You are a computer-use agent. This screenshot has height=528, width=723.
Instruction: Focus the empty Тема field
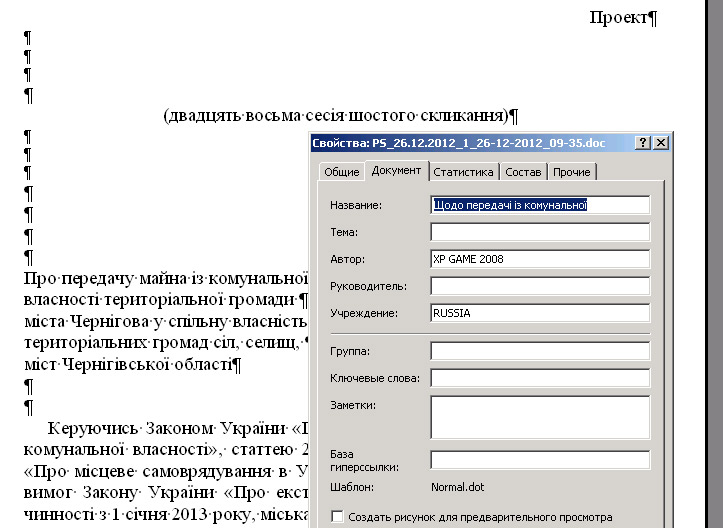[x=540, y=232]
